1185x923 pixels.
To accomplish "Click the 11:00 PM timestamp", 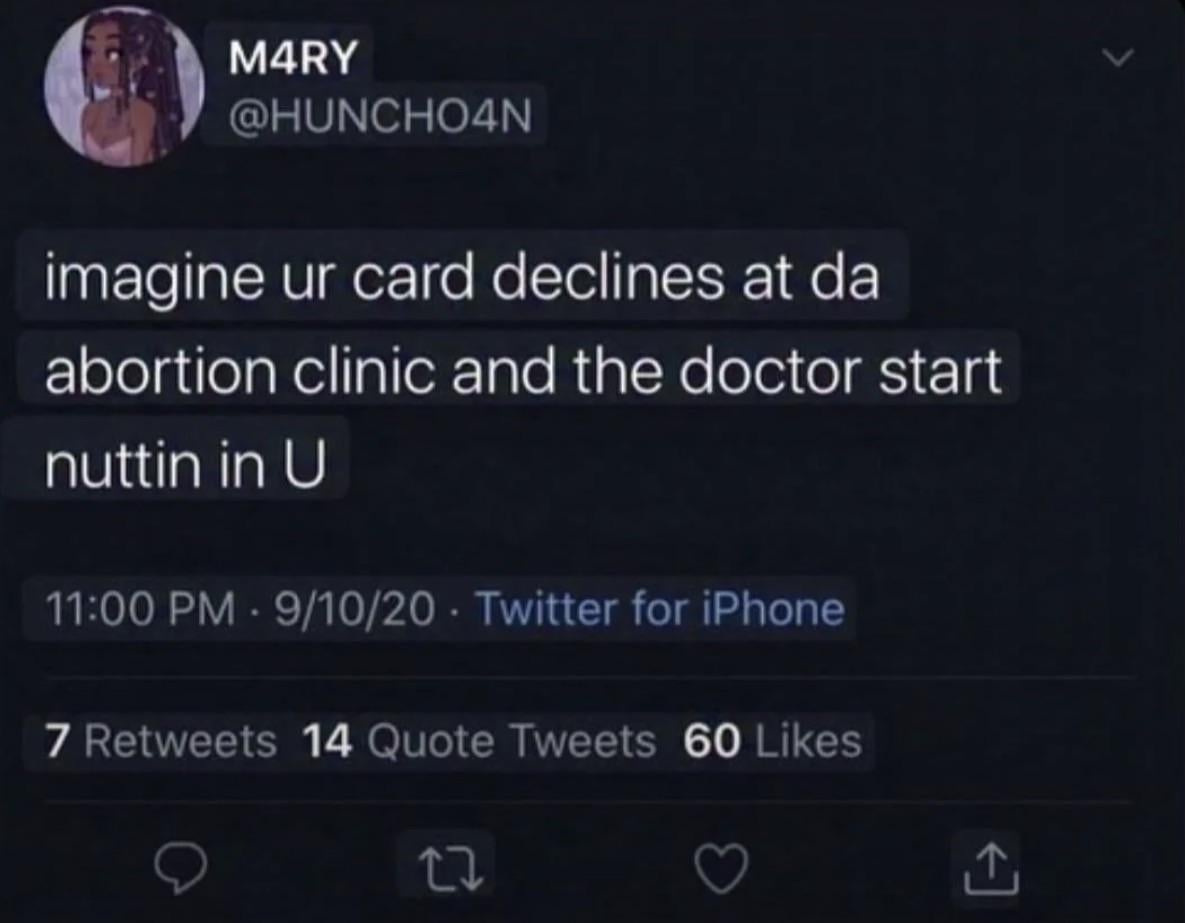I will (x=141, y=609).
